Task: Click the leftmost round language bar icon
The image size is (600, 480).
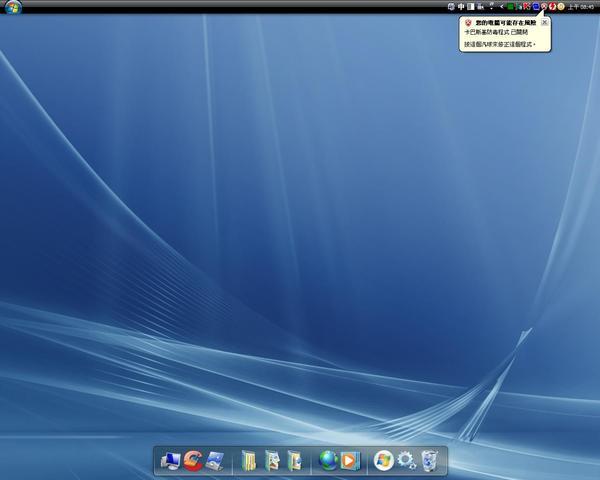Action: (451, 7)
